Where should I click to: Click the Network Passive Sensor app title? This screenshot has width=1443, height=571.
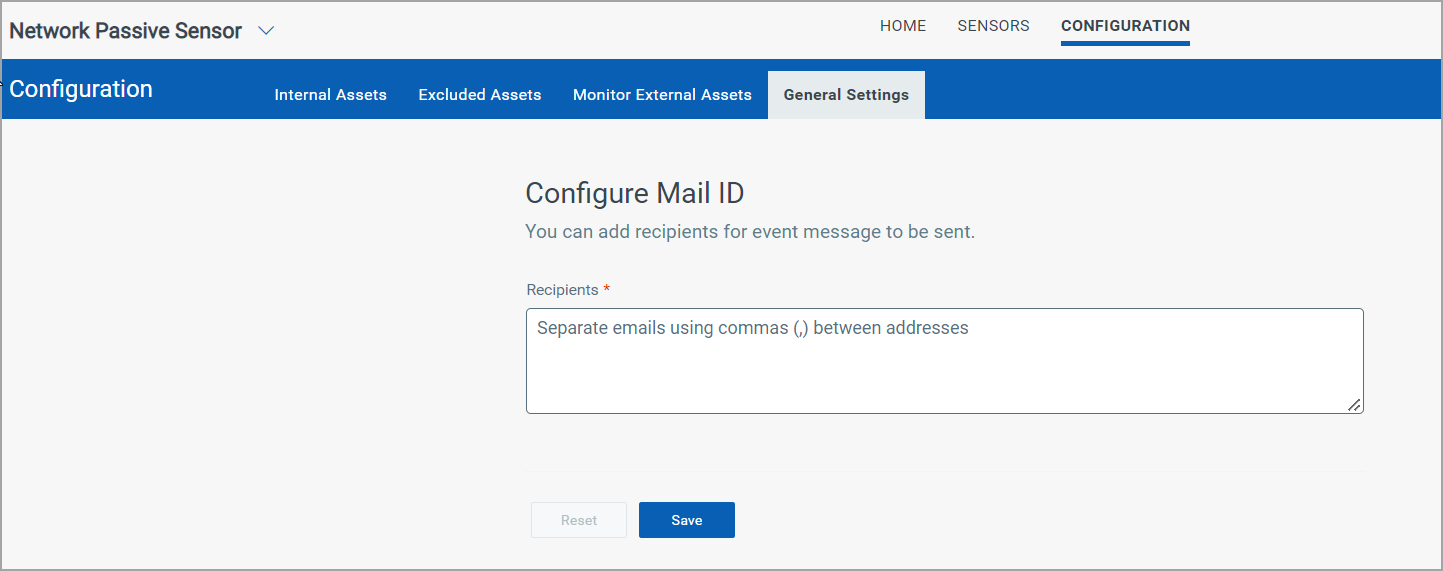coord(126,31)
